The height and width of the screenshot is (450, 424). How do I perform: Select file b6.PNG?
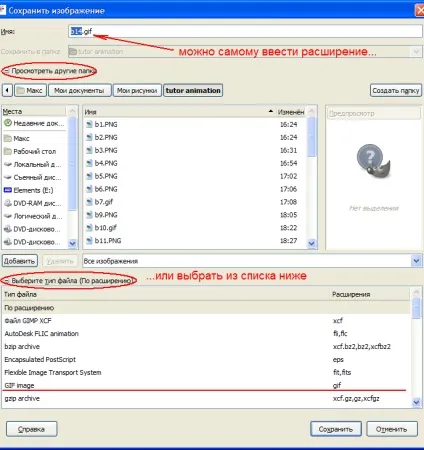tap(195, 189)
